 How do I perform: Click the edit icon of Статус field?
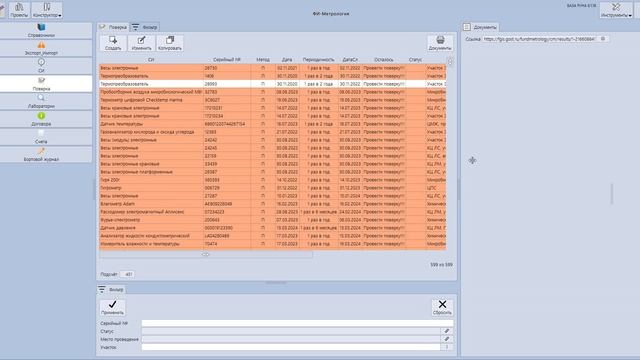[447, 331]
